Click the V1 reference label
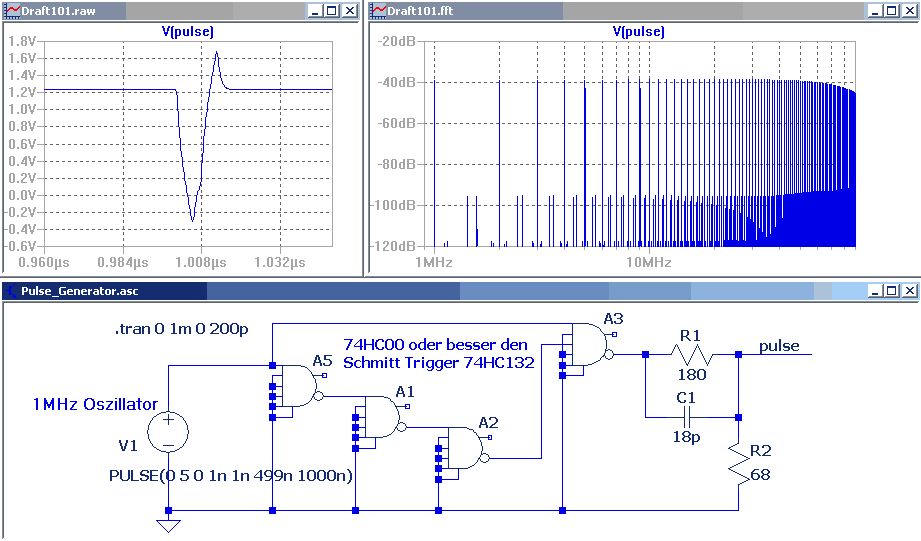921x541 pixels. tap(128, 446)
